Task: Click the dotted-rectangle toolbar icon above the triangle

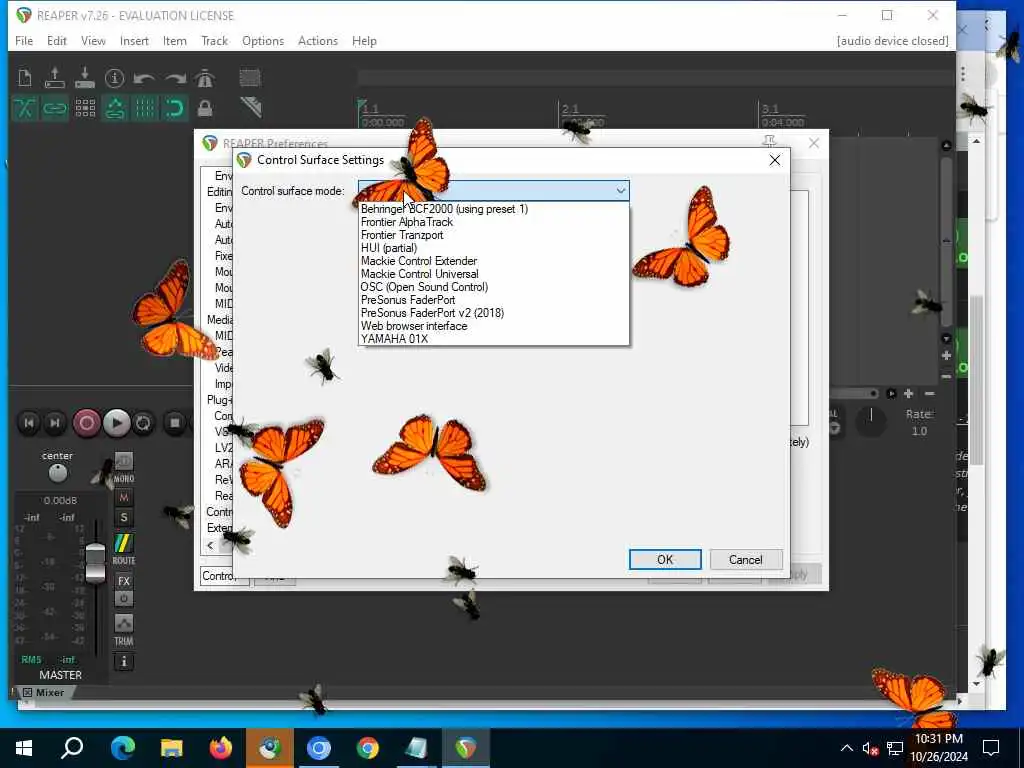Action: click(250, 78)
